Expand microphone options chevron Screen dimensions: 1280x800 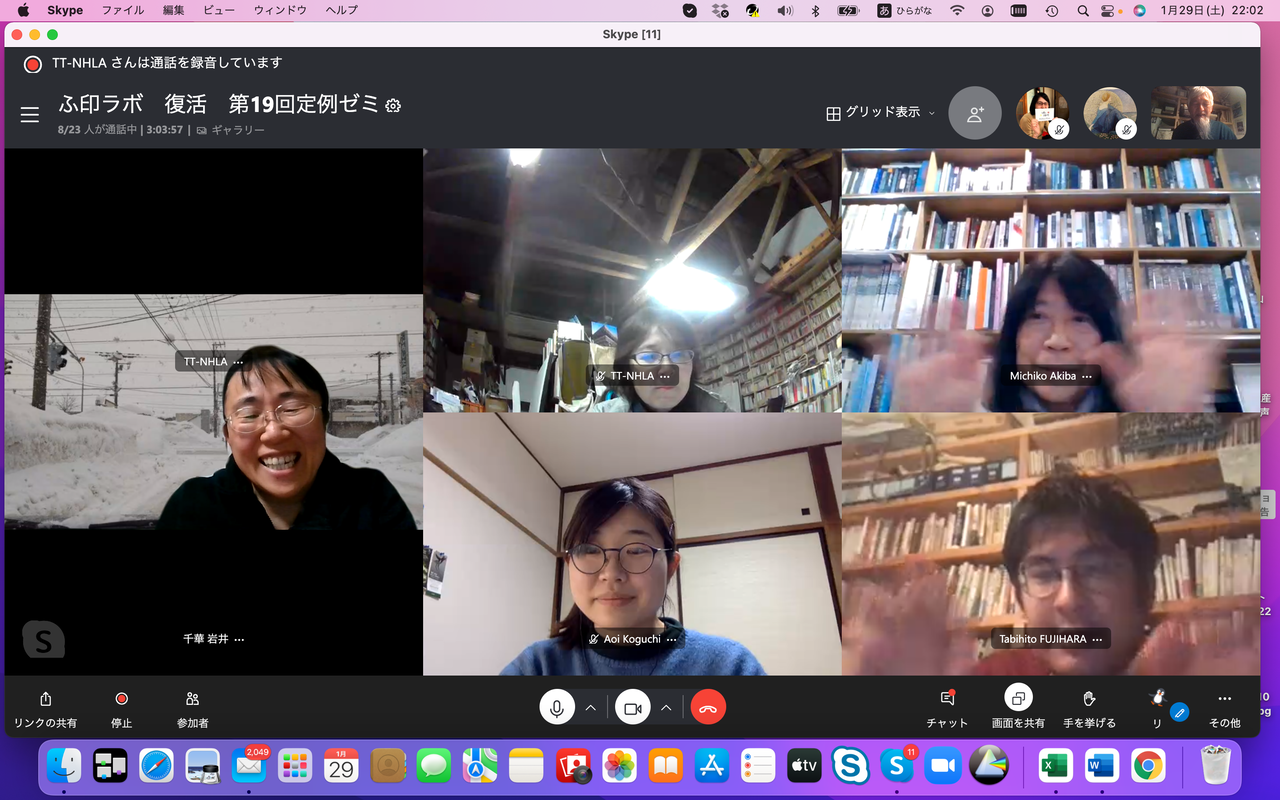pyautogui.click(x=591, y=708)
